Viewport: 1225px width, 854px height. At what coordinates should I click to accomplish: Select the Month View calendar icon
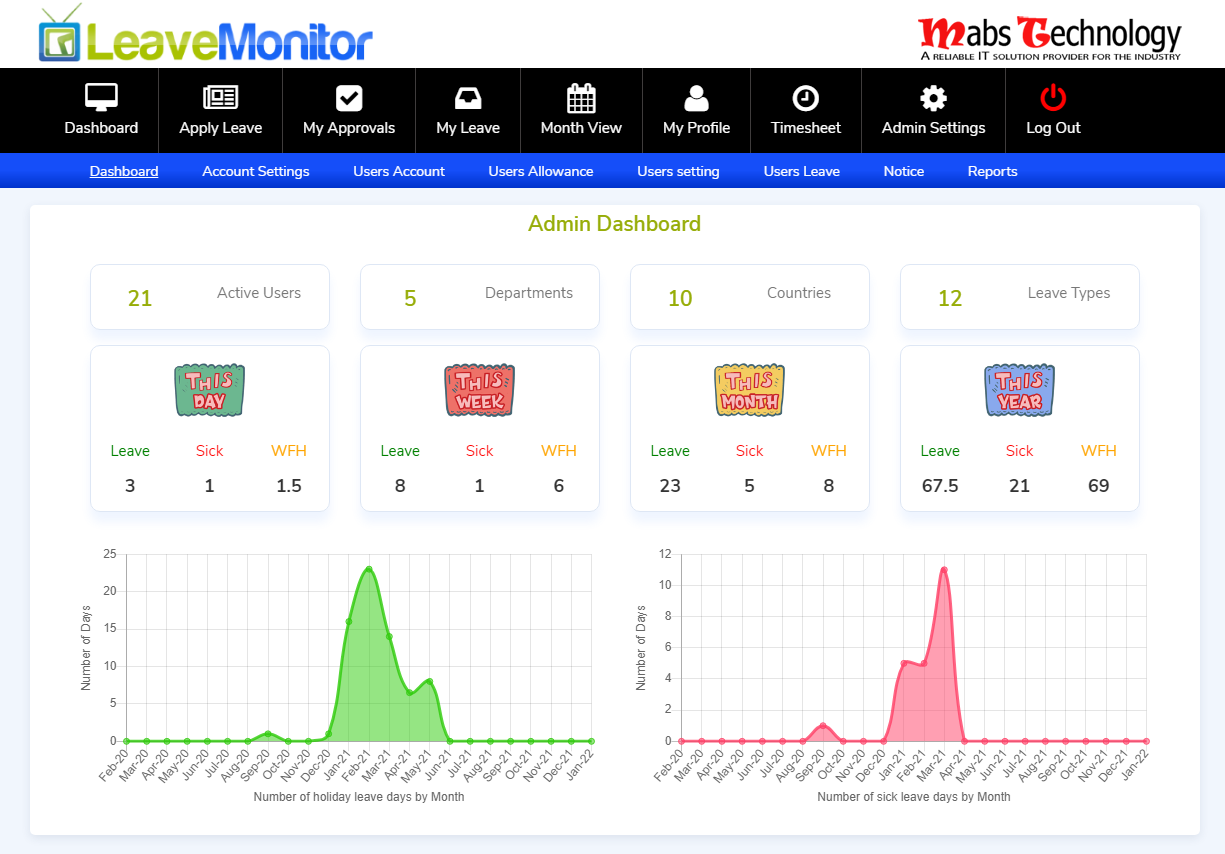tap(581, 97)
